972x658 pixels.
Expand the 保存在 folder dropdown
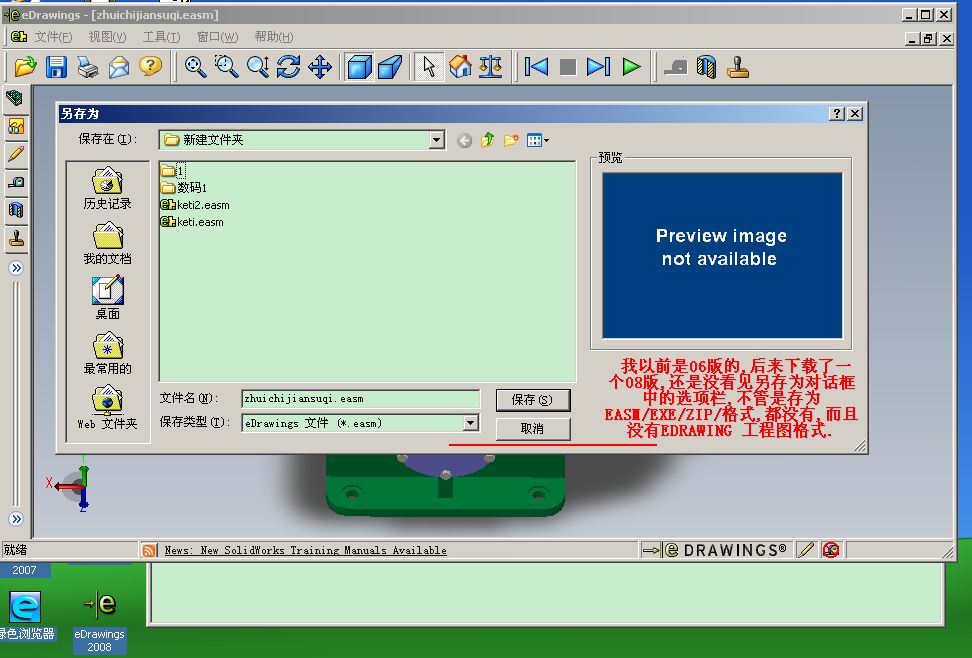click(436, 140)
